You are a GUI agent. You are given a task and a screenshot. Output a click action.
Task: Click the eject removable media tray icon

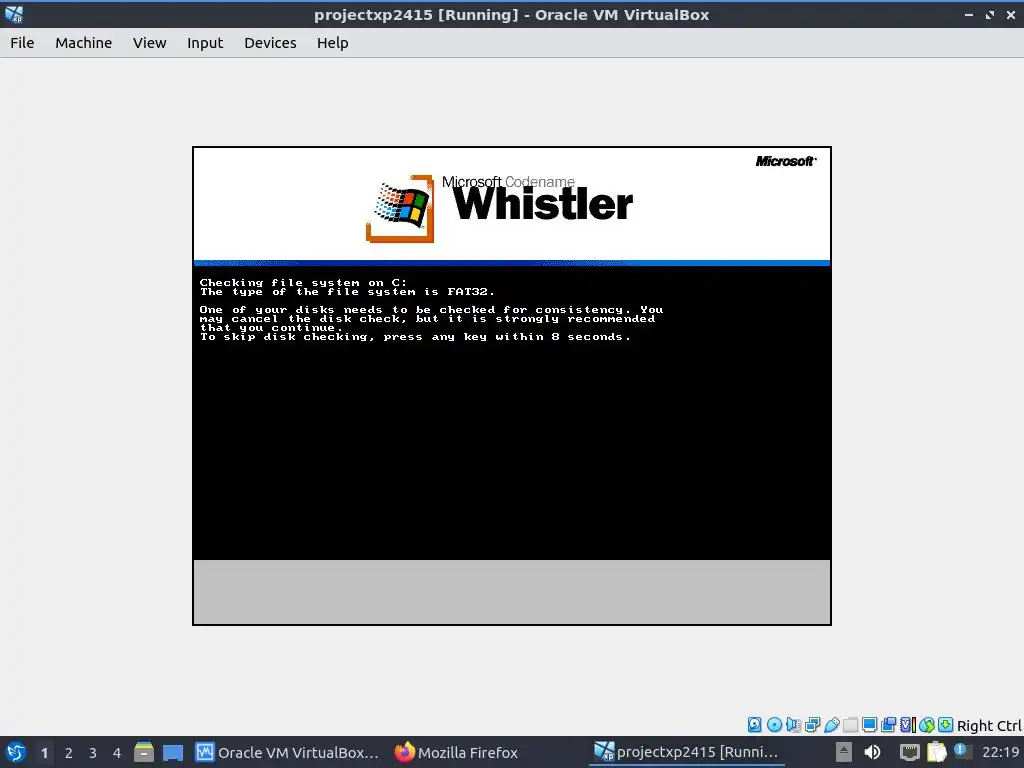844,752
